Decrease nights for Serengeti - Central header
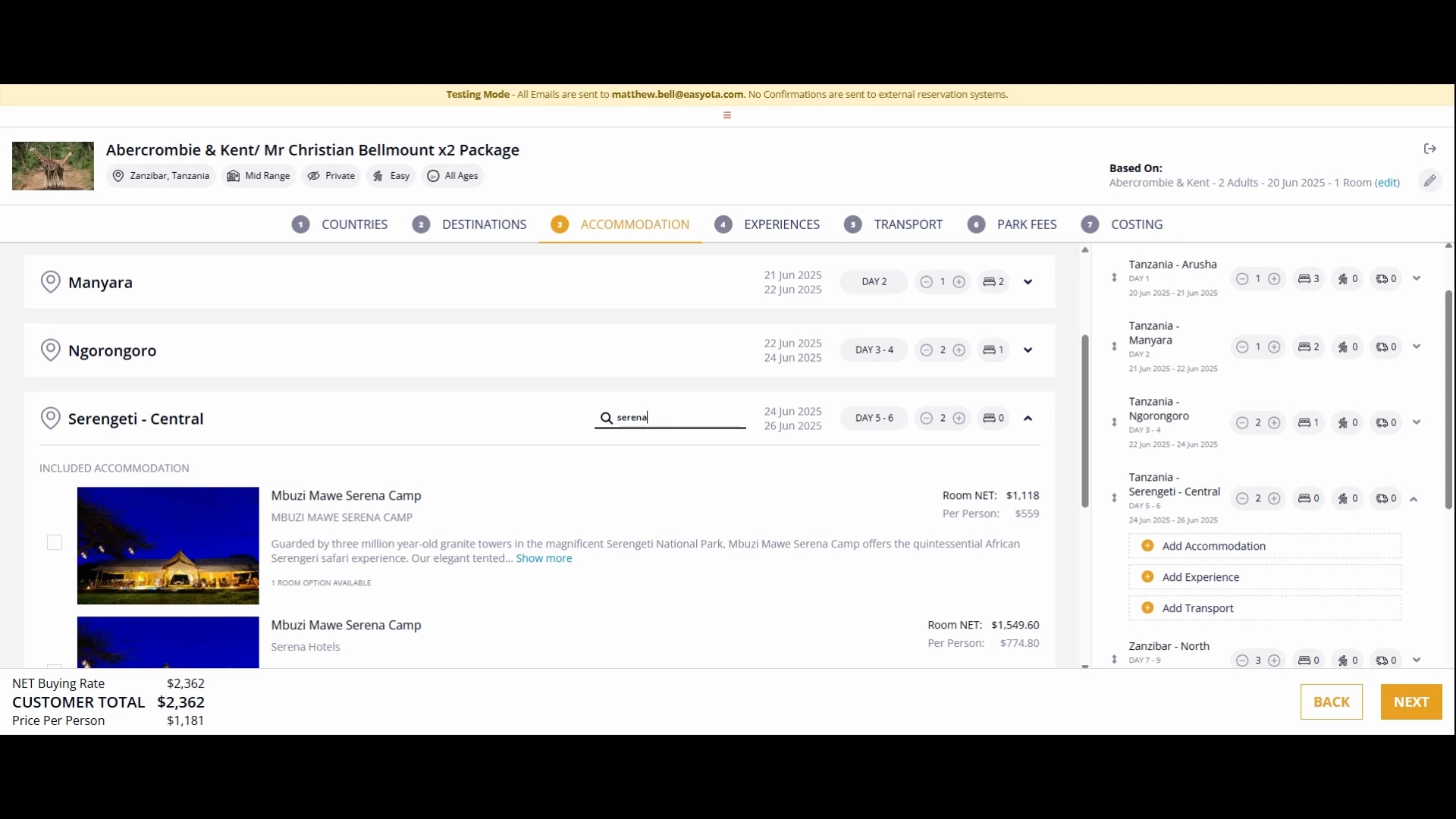Image resolution: width=1456 pixels, height=819 pixels. (x=926, y=419)
